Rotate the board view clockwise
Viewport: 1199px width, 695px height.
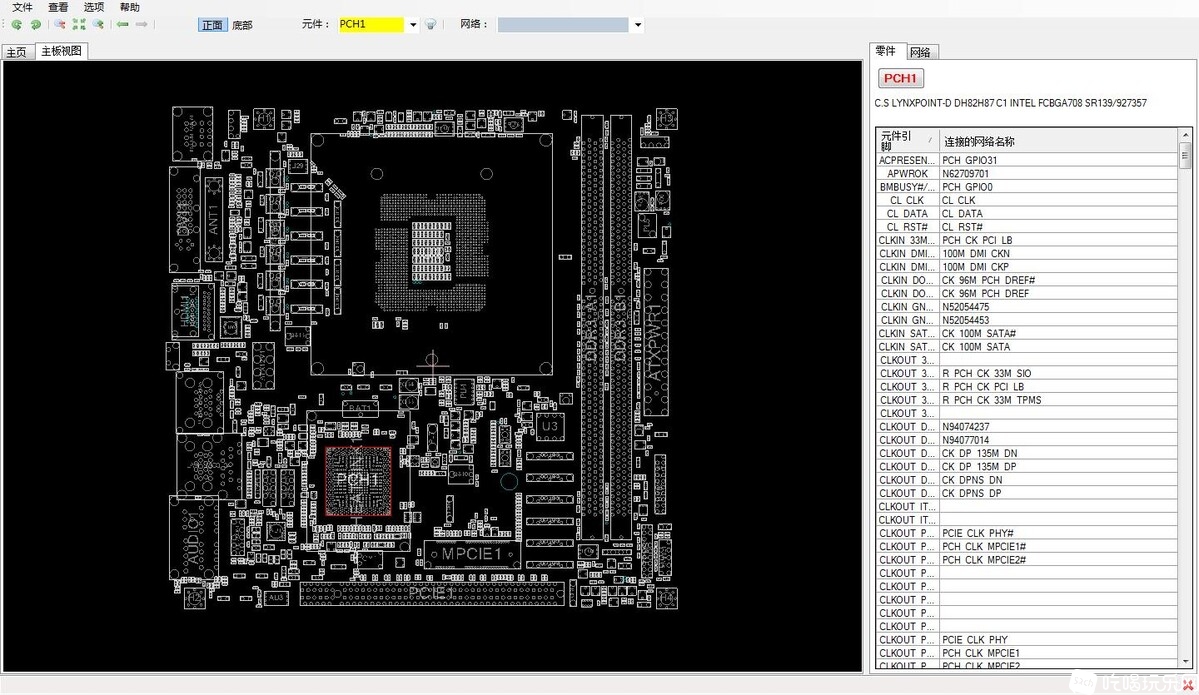click(x=35, y=24)
